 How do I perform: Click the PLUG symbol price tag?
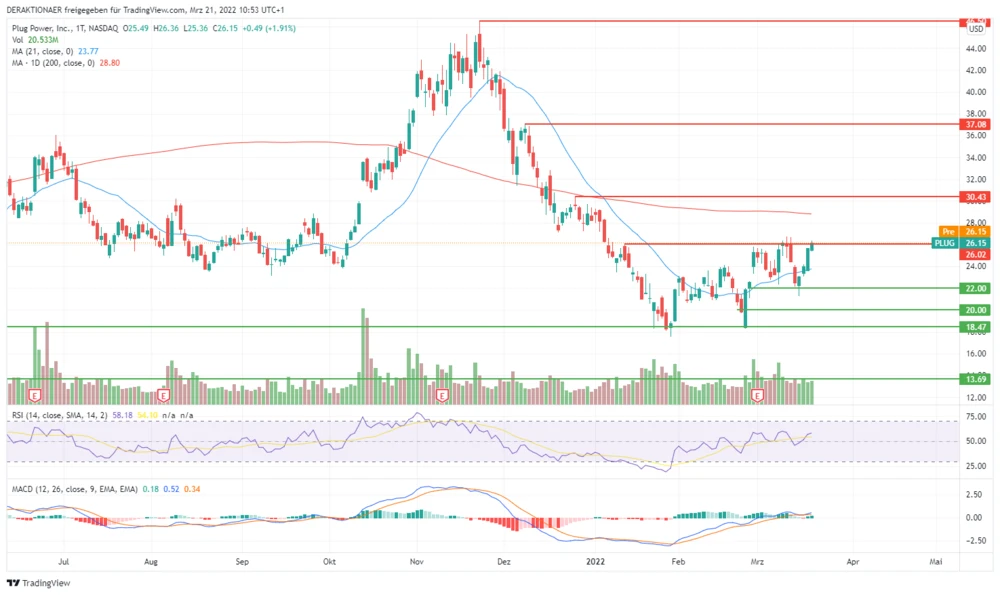pyautogui.click(x=945, y=243)
